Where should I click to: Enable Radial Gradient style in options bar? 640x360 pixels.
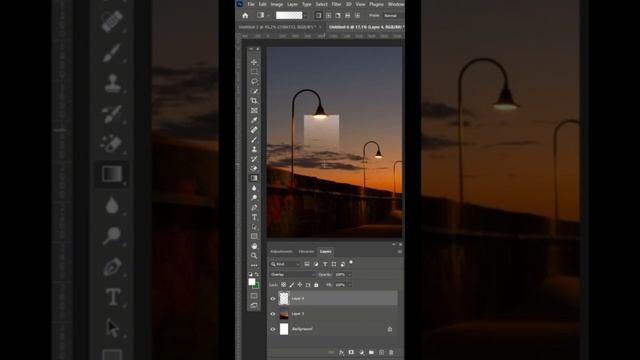(x=328, y=16)
